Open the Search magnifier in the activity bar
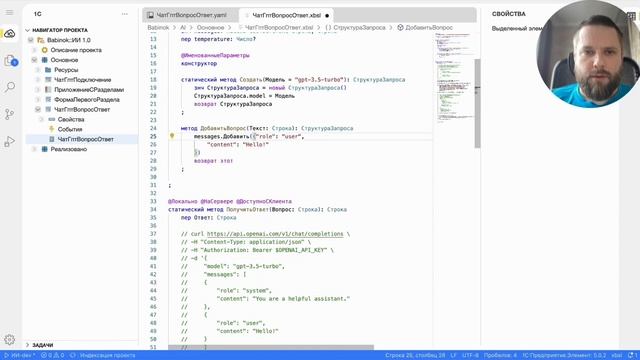This screenshot has height=360, width=640. 9,87
